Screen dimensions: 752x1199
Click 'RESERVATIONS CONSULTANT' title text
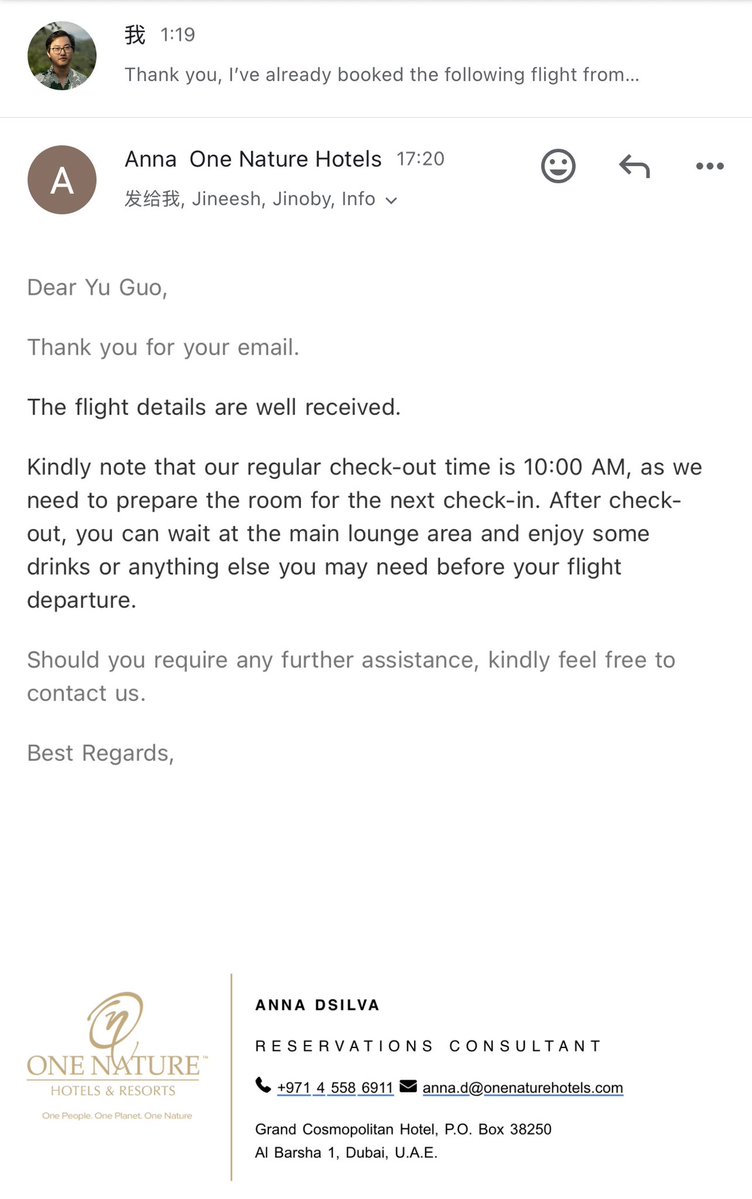[428, 1045]
